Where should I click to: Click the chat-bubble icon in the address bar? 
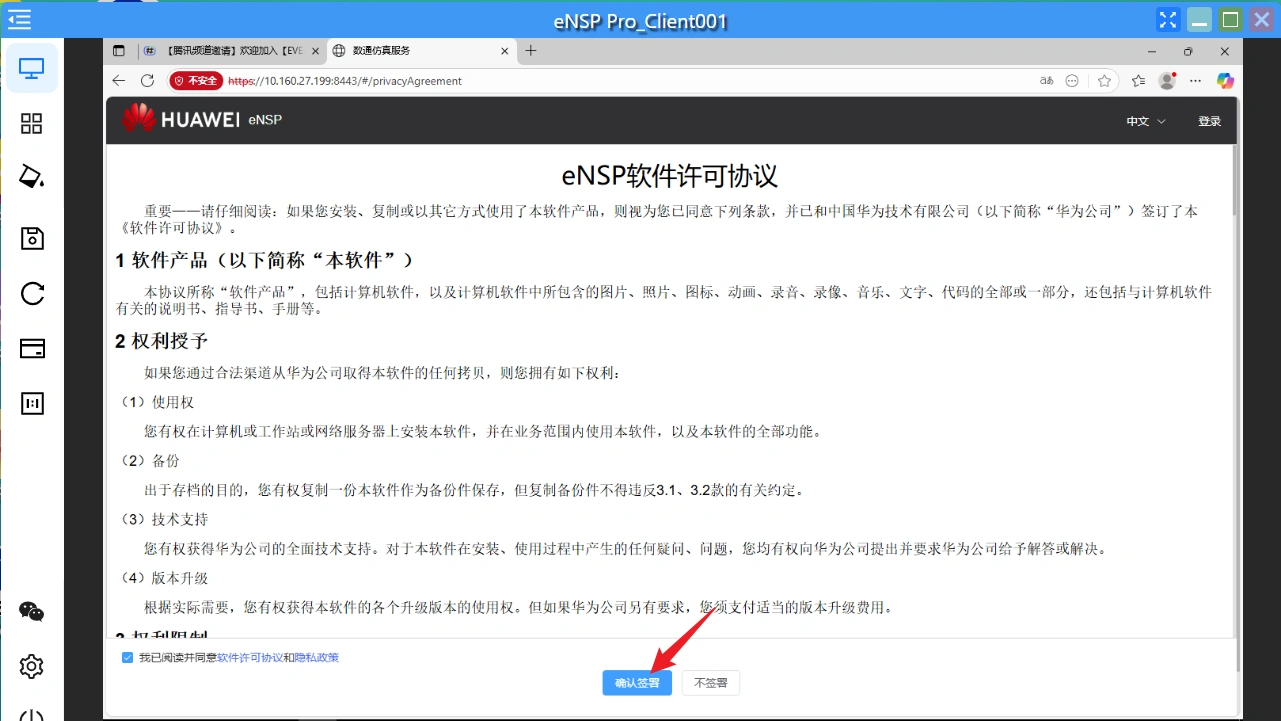tap(1072, 81)
